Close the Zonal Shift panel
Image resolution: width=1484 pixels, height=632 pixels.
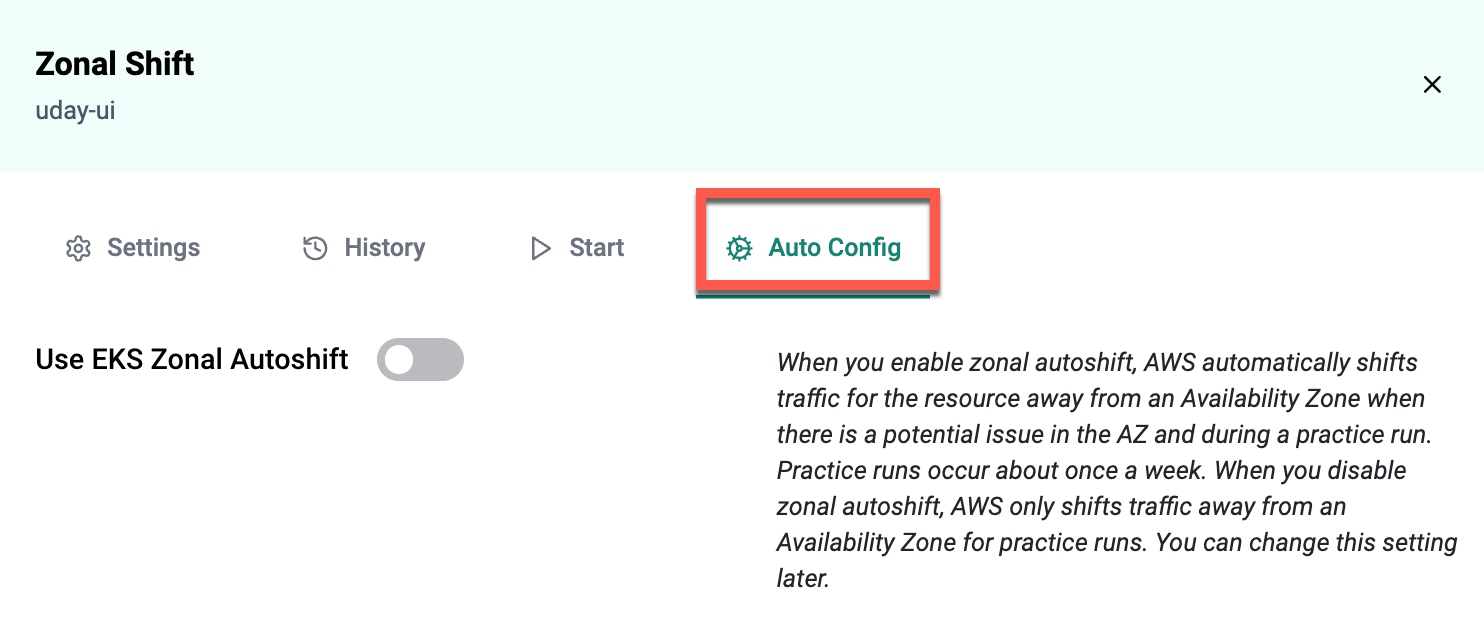click(x=1432, y=85)
